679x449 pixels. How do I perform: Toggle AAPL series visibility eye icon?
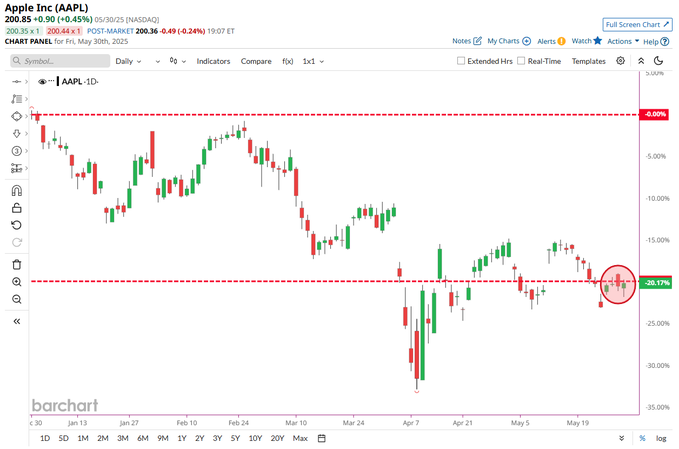42,81
